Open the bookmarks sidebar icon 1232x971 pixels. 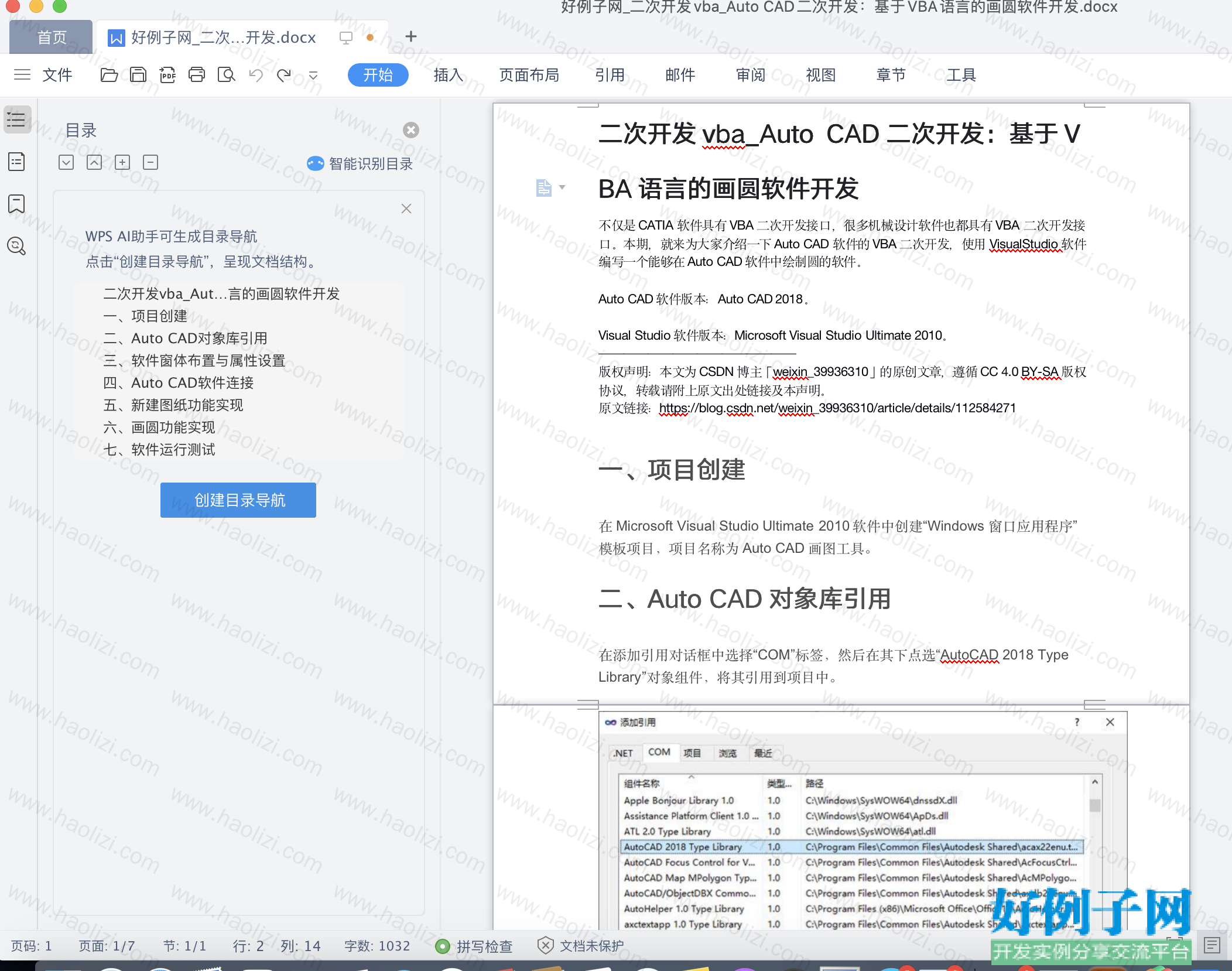(x=16, y=204)
